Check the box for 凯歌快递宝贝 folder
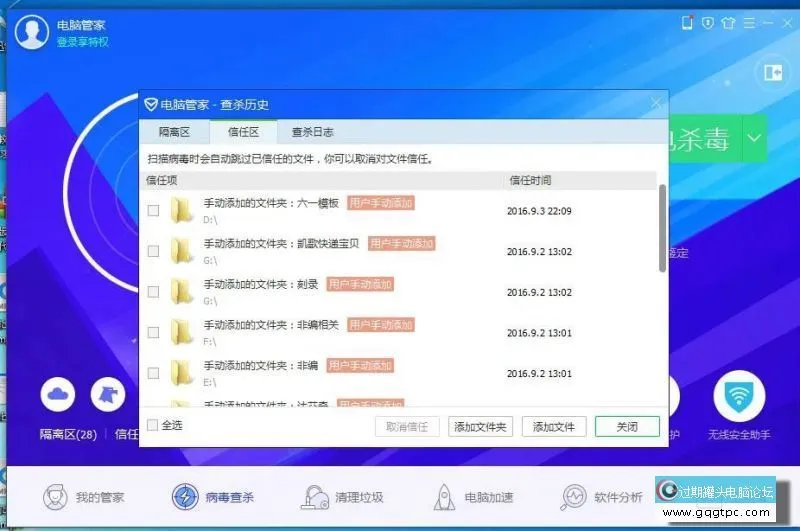This screenshot has width=800, height=531. click(153, 251)
